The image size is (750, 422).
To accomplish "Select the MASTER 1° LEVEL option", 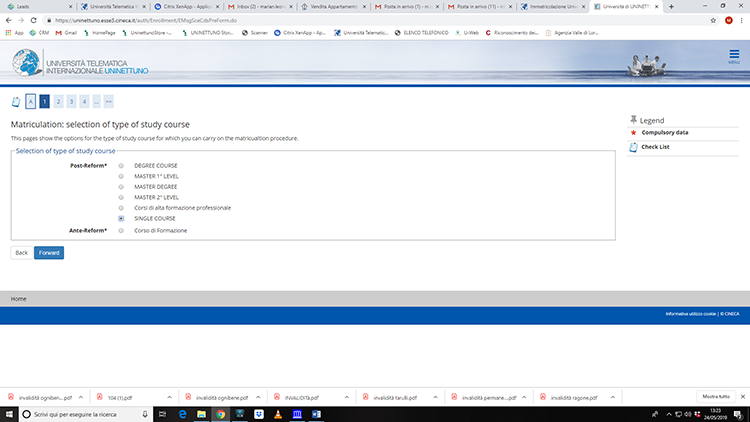I will pyautogui.click(x=121, y=175).
